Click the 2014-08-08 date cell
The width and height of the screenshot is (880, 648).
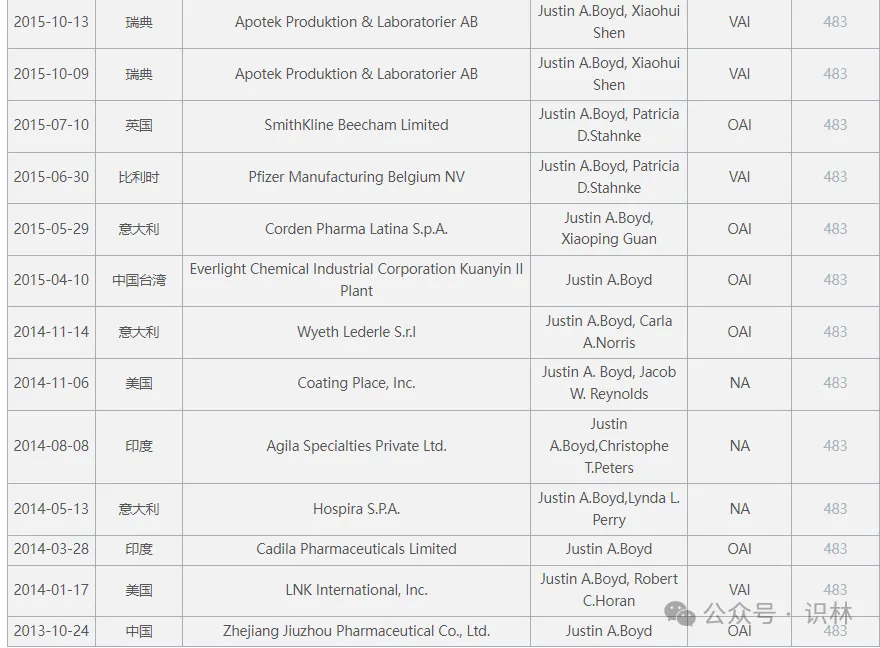pyautogui.click(x=51, y=446)
